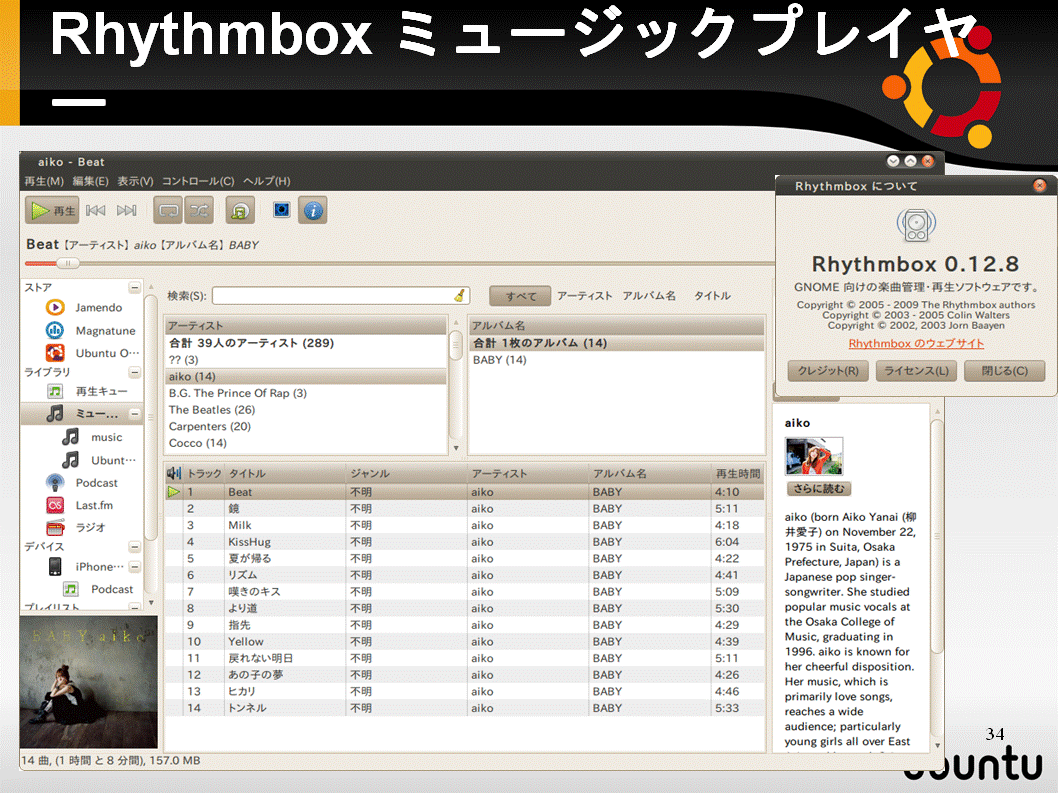
Task: Skip to previous track icon
Action: 96,211
